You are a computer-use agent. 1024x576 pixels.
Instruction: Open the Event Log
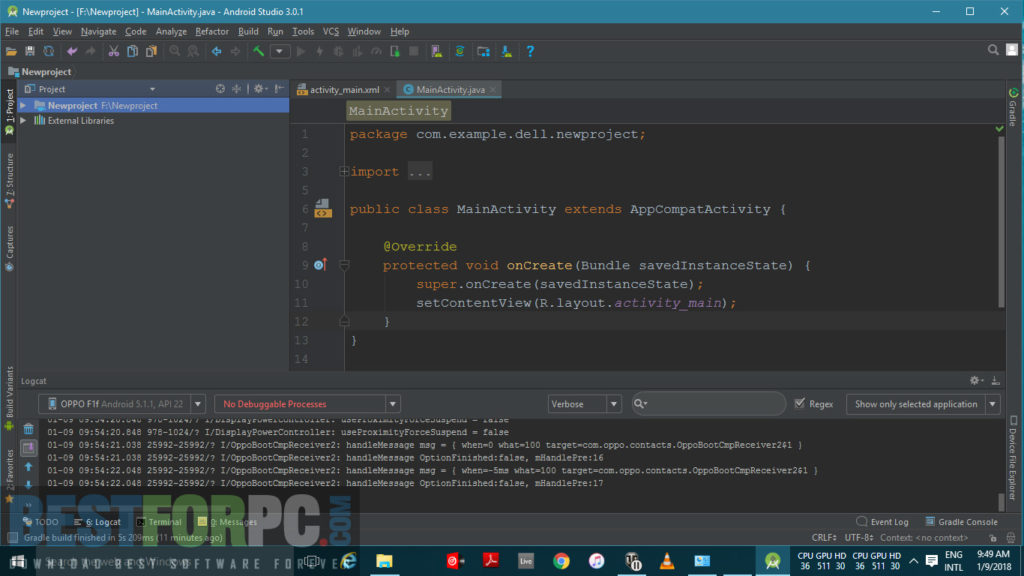[x=882, y=522]
